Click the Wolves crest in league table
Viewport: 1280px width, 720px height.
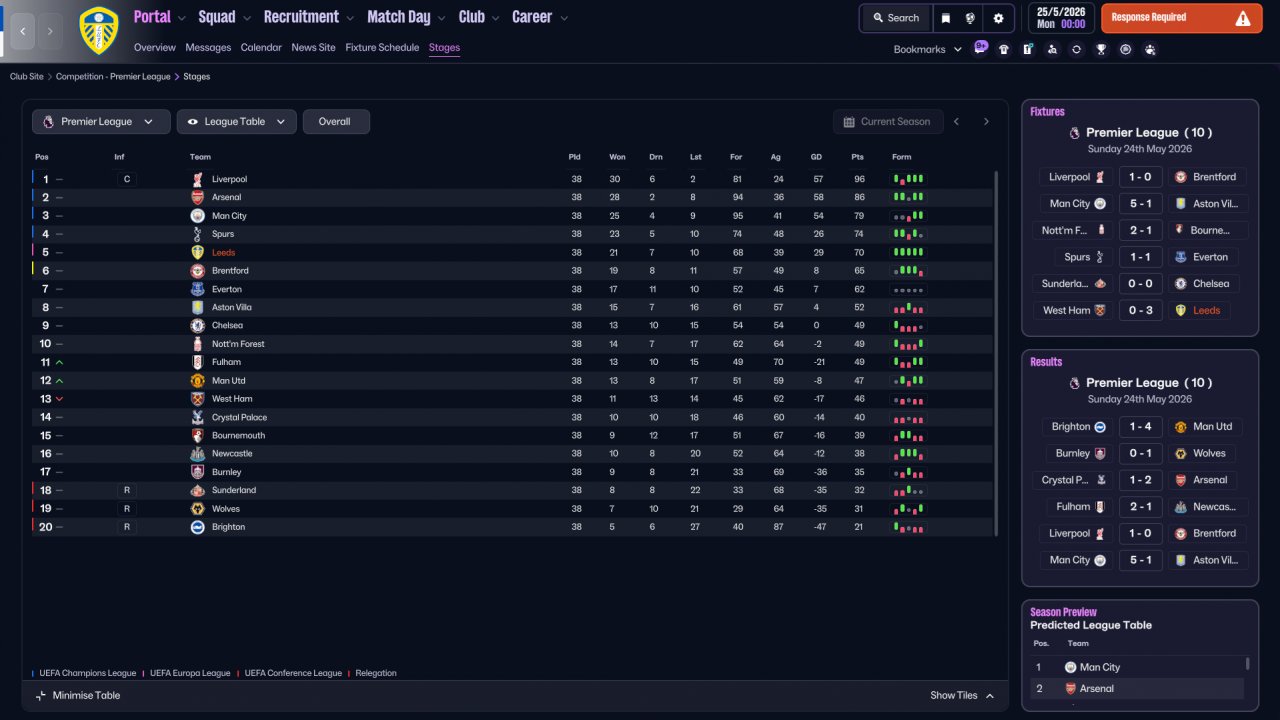point(197,508)
